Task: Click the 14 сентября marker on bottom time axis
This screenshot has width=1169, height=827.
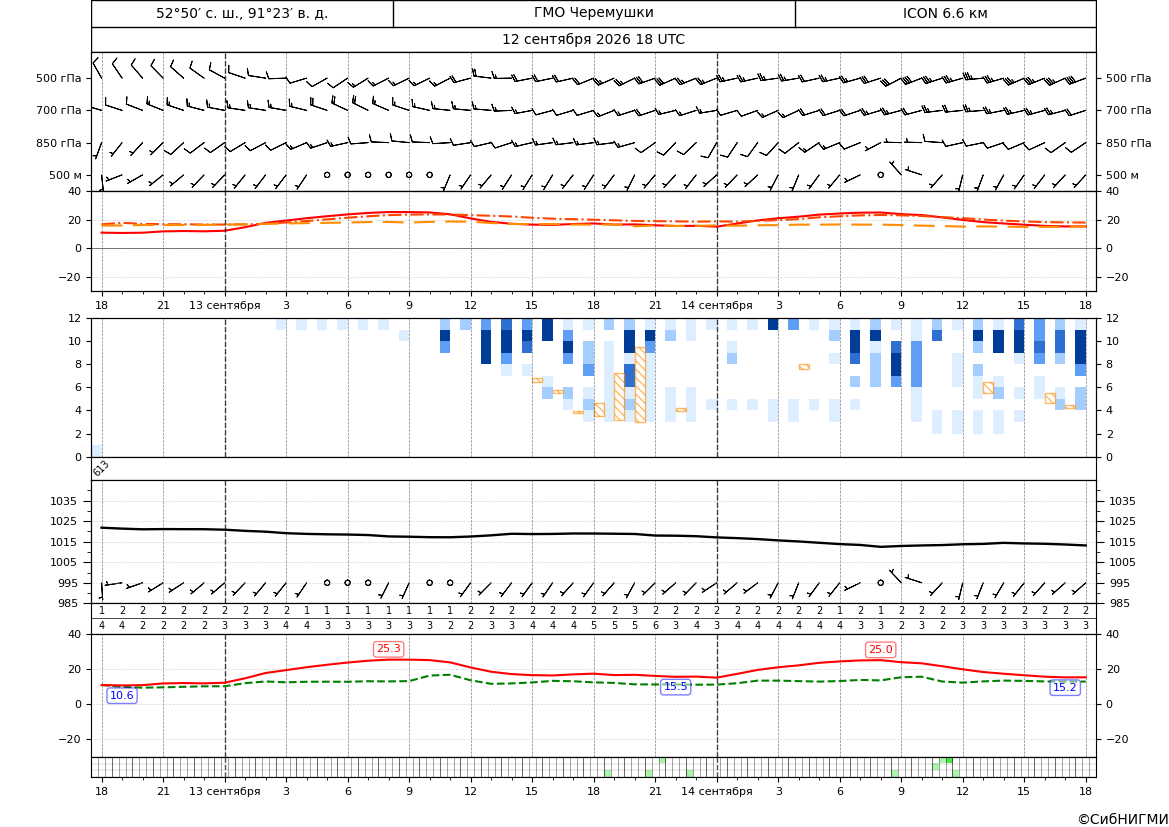Action: (717, 791)
